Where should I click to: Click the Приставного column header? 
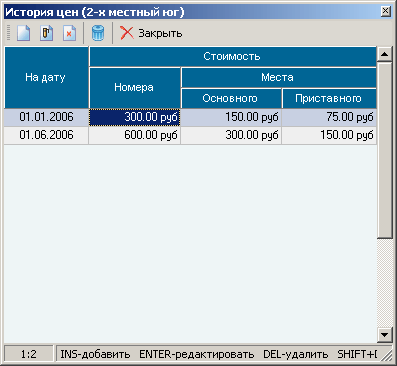pyautogui.click(x=329, y=98)
